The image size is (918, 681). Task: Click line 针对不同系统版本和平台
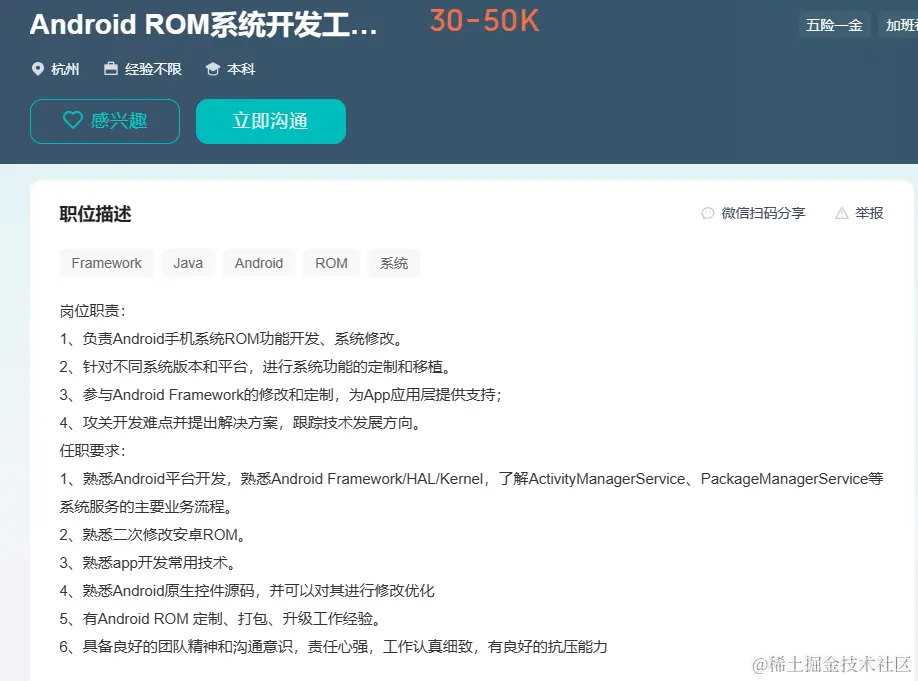(255, 367)
